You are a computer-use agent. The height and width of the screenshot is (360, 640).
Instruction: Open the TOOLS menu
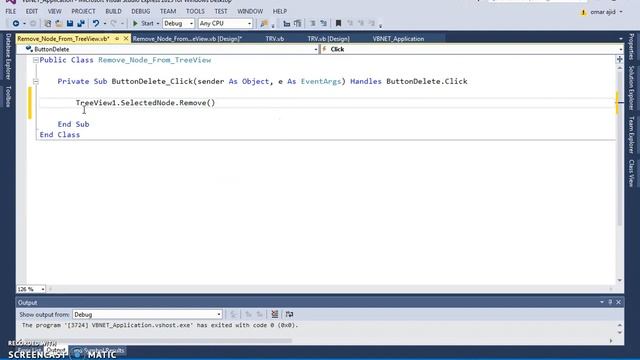pyautogui.click(x=195, y=11)
